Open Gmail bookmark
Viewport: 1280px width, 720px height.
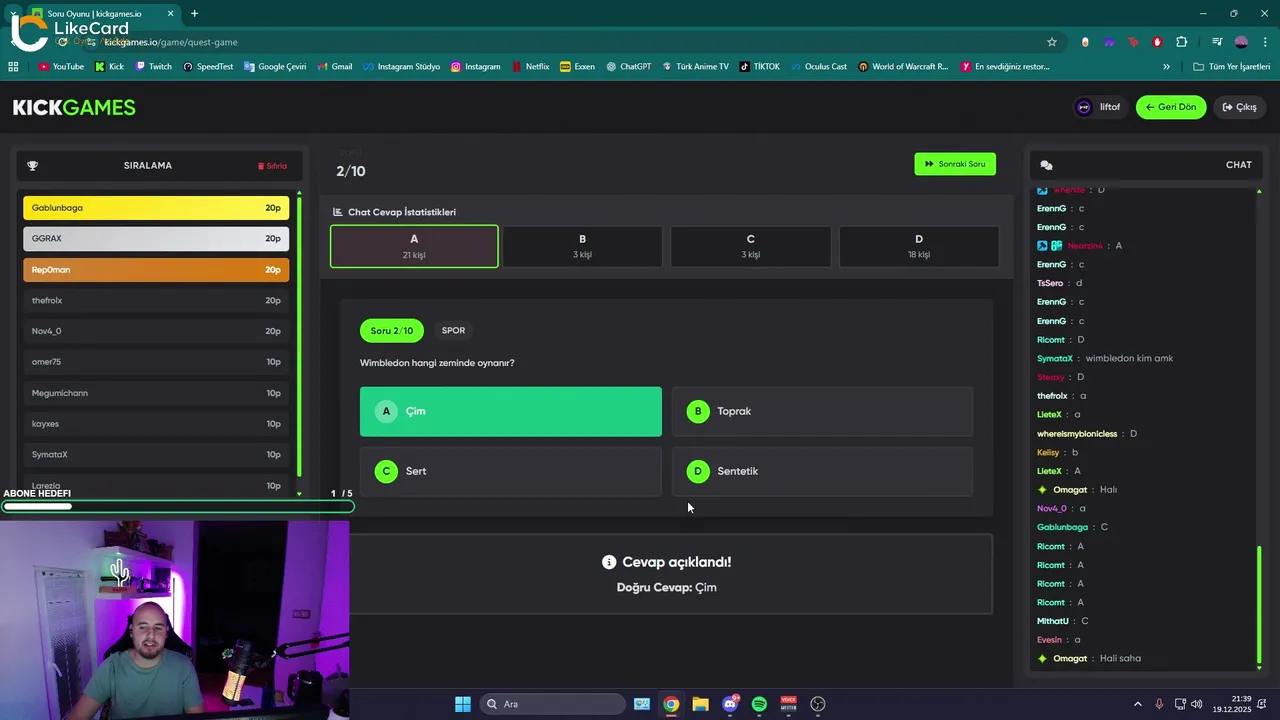(335, 67)
